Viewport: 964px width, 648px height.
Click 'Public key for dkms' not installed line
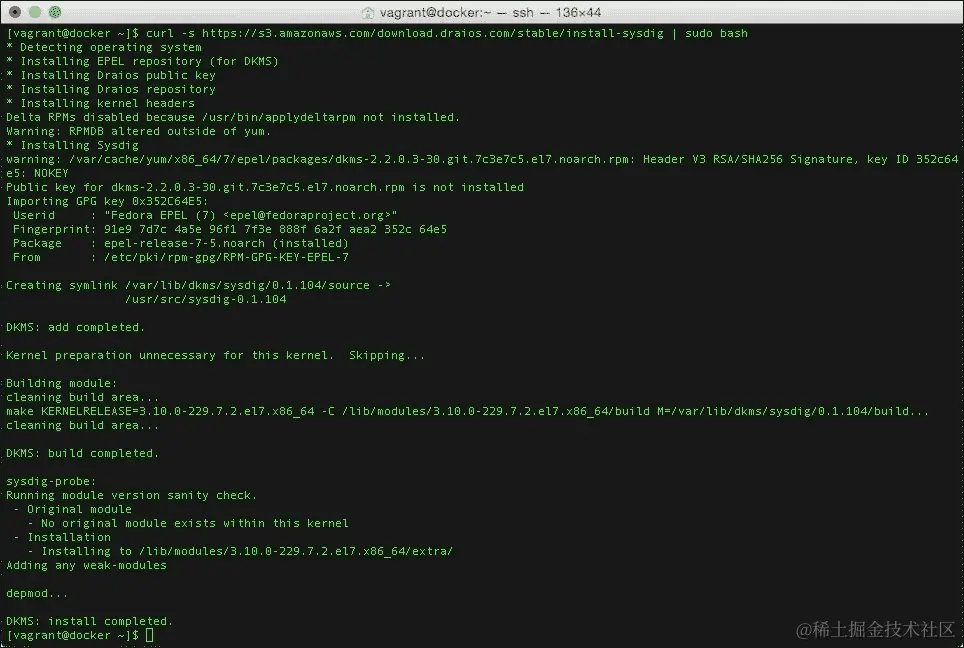265,187
